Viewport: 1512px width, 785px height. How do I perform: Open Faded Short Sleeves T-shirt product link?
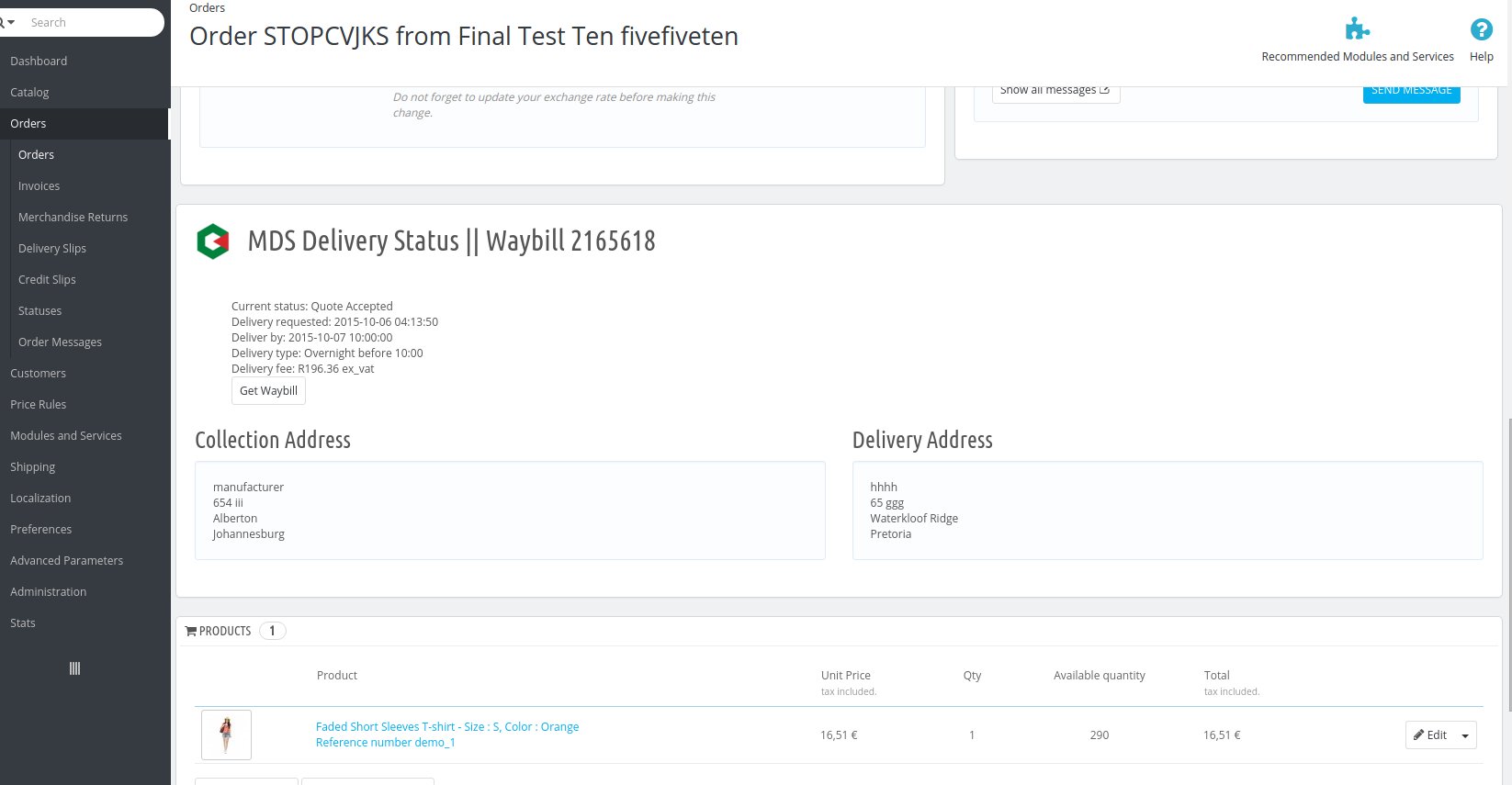(447, 726)
